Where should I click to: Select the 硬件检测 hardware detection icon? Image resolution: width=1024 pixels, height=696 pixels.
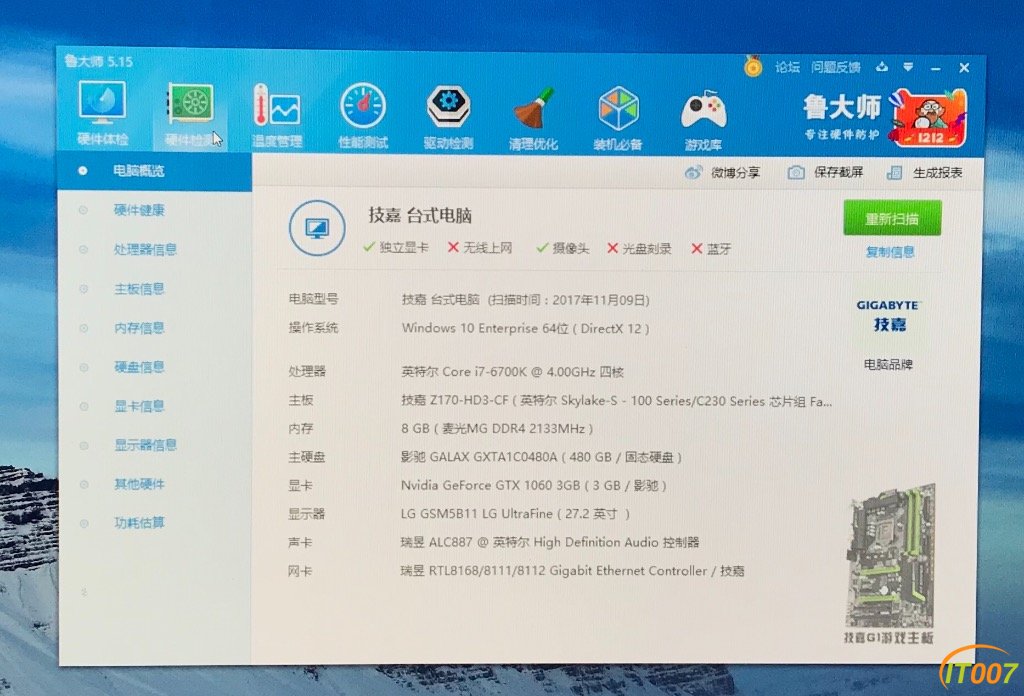(x=190, y=115)
